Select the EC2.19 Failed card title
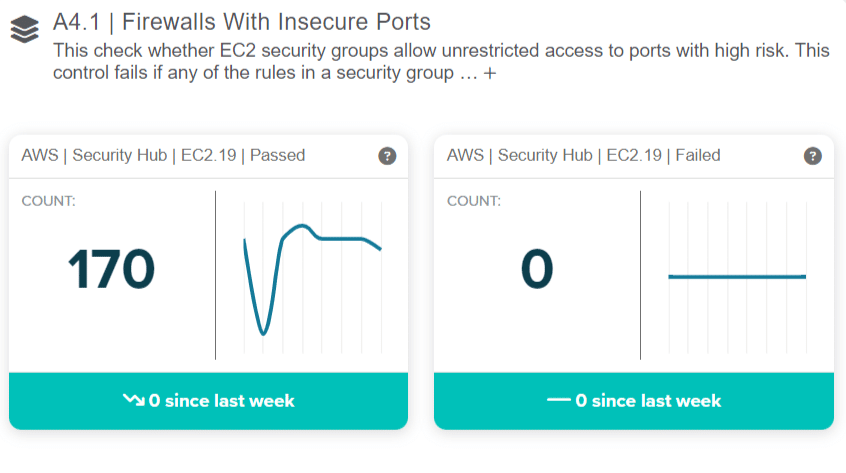This screenshot has width=846, height=473. 583,155
